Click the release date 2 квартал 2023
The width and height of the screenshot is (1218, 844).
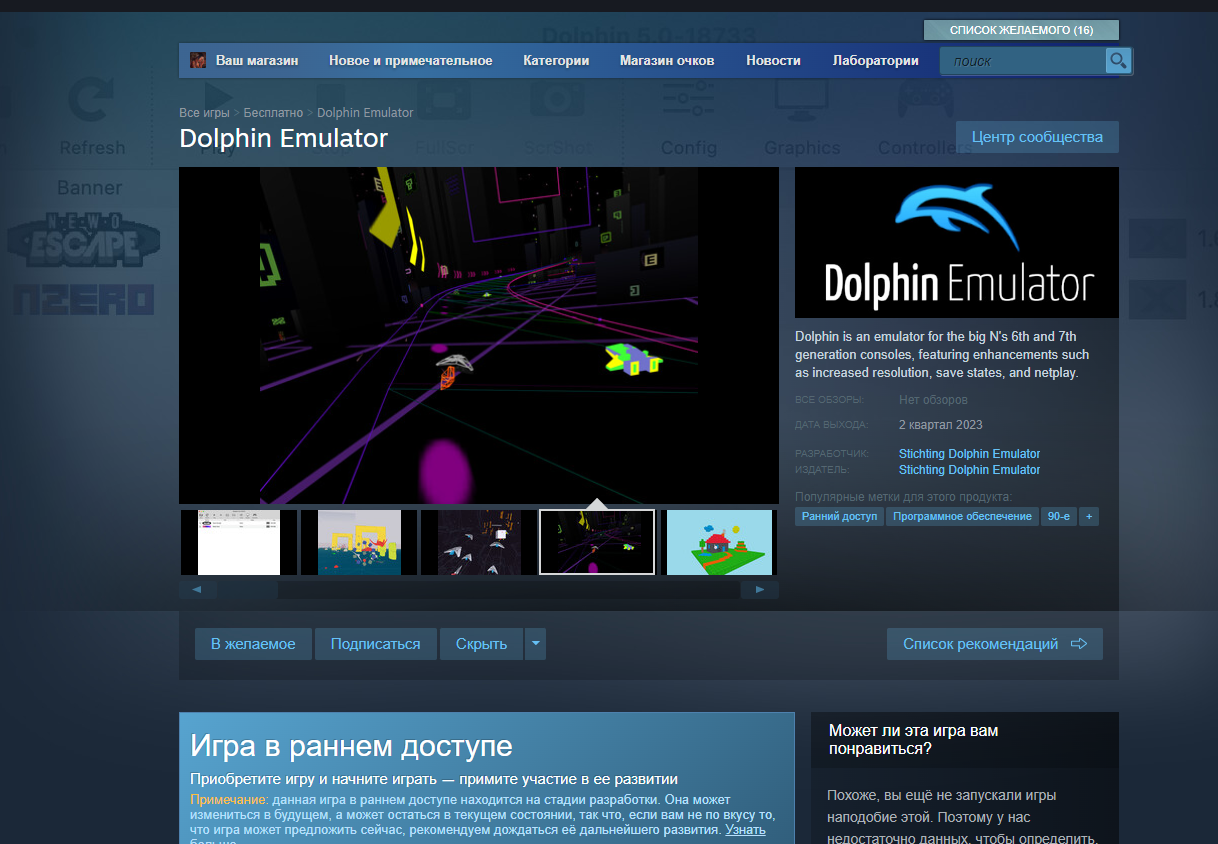[x=941, y=425]
